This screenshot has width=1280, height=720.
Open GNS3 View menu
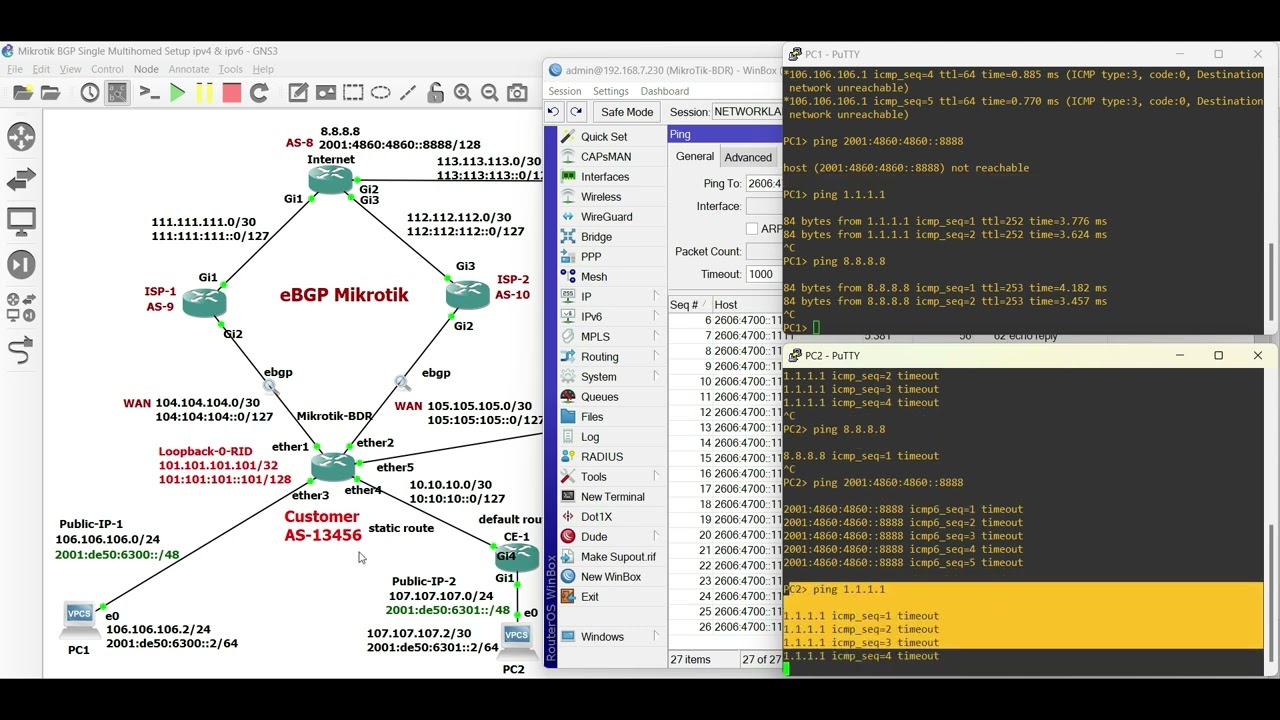click(70, 69)
